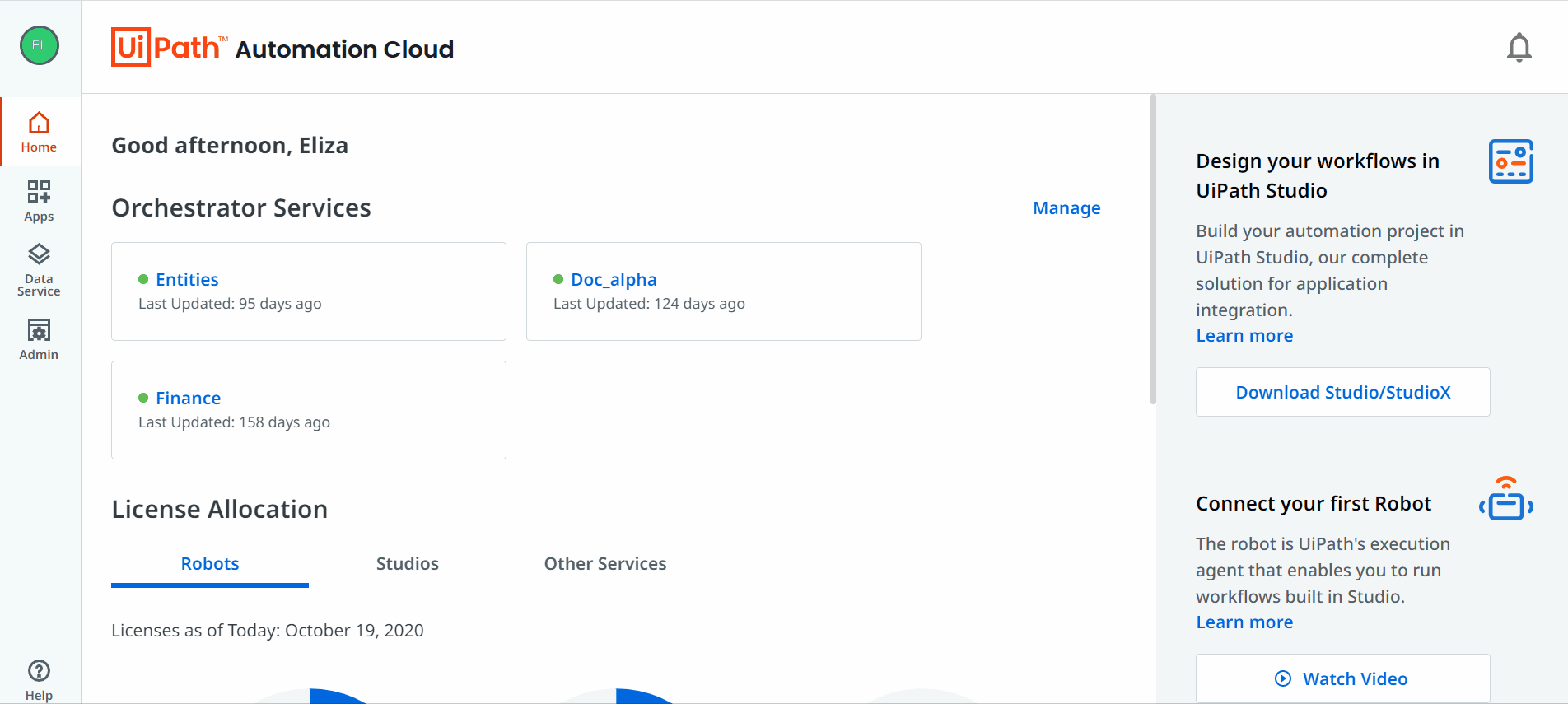Screen dimensions: 1568x704
Task: Open Help at sidebar bottom
Action: 39,680
